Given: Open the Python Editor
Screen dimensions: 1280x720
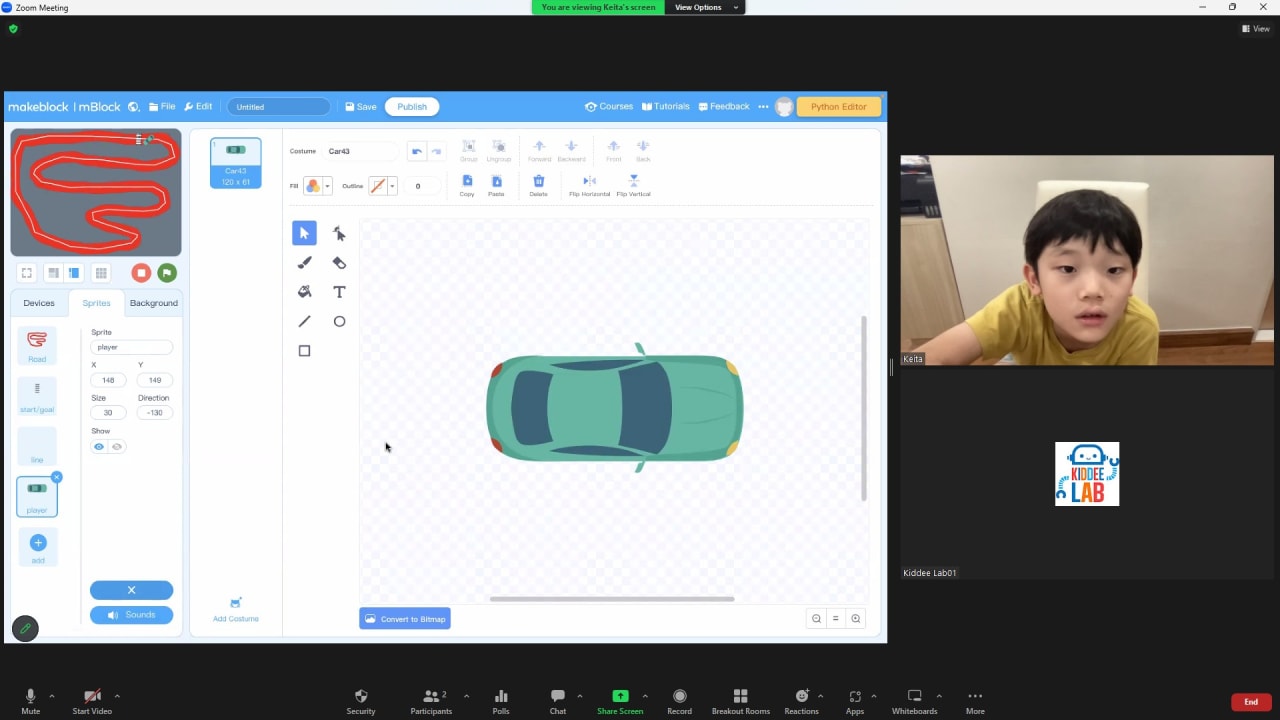Looking at the screenshot, I should point(838,107).
